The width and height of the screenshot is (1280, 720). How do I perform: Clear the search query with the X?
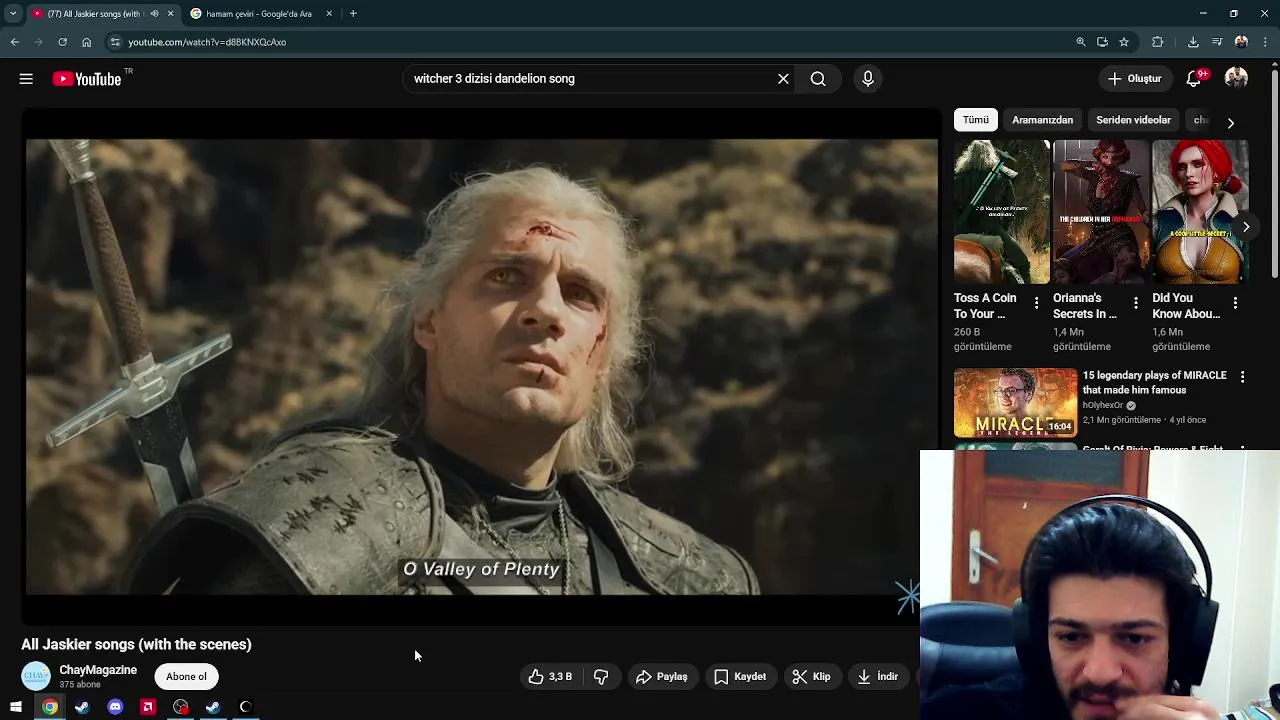click(x=783, y=79)
